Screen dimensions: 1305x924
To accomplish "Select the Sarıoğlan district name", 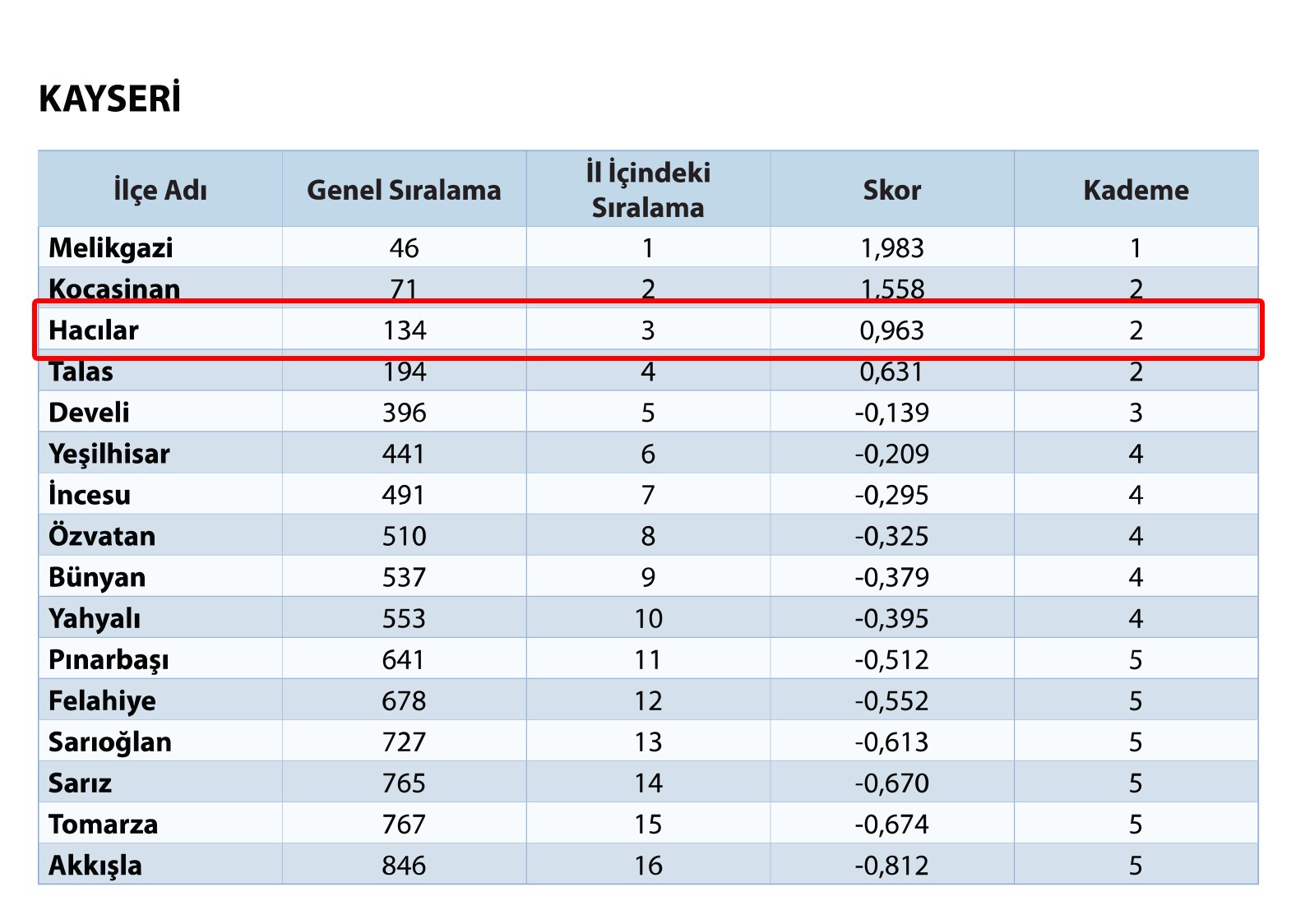I will coord(110,742).
